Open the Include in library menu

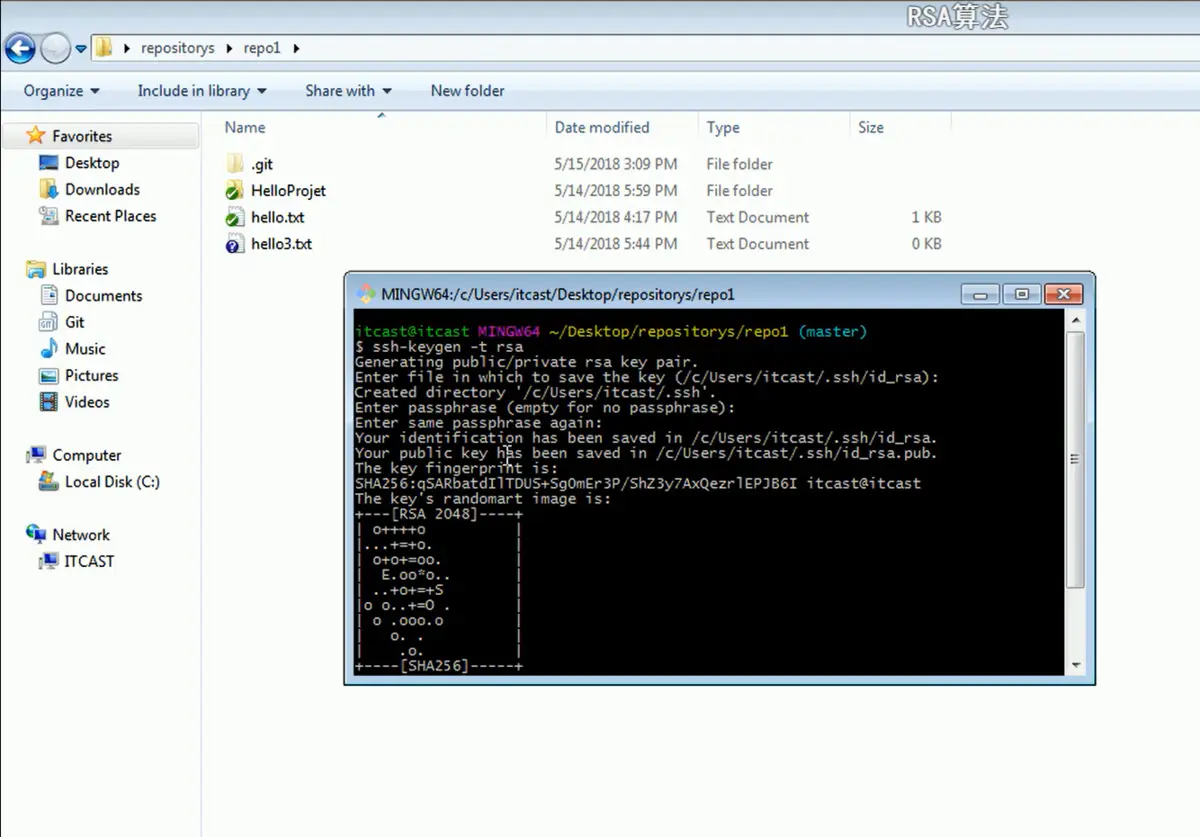click(x=202, y=91)
